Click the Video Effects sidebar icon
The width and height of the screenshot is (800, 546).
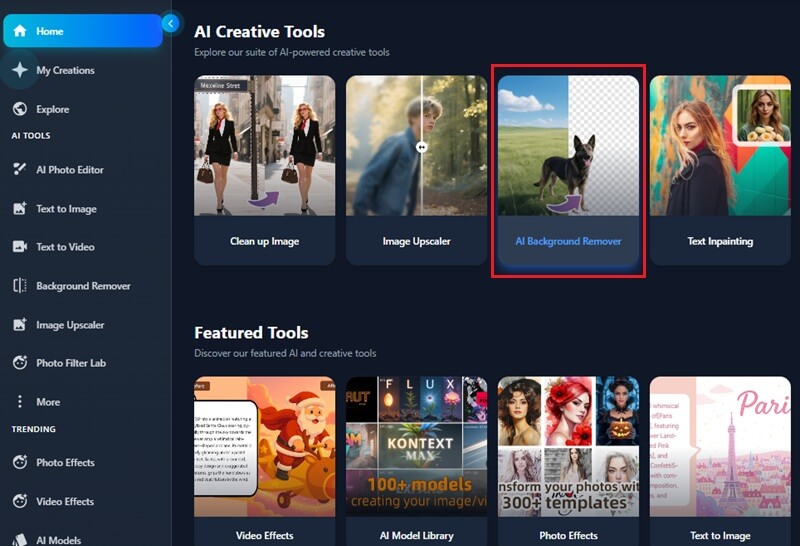click(20, 501)
